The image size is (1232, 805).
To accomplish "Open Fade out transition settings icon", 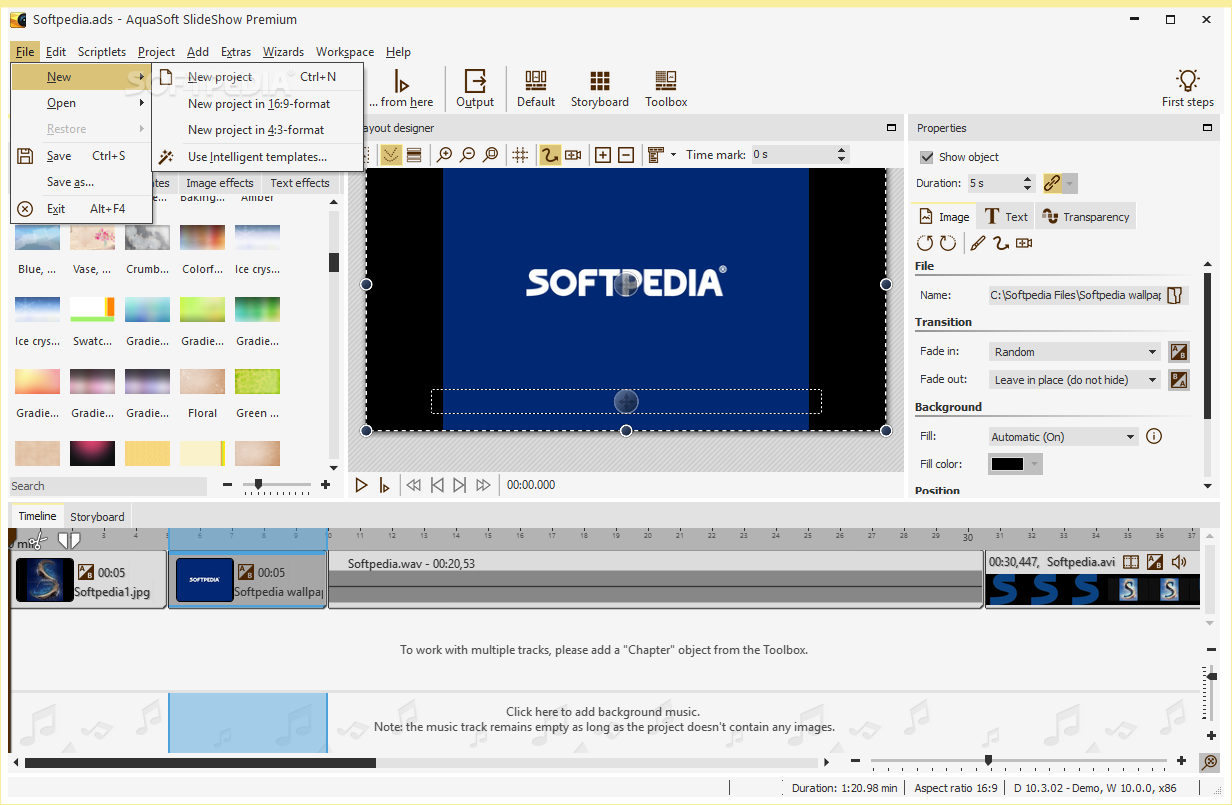I will pos(1179,380).
